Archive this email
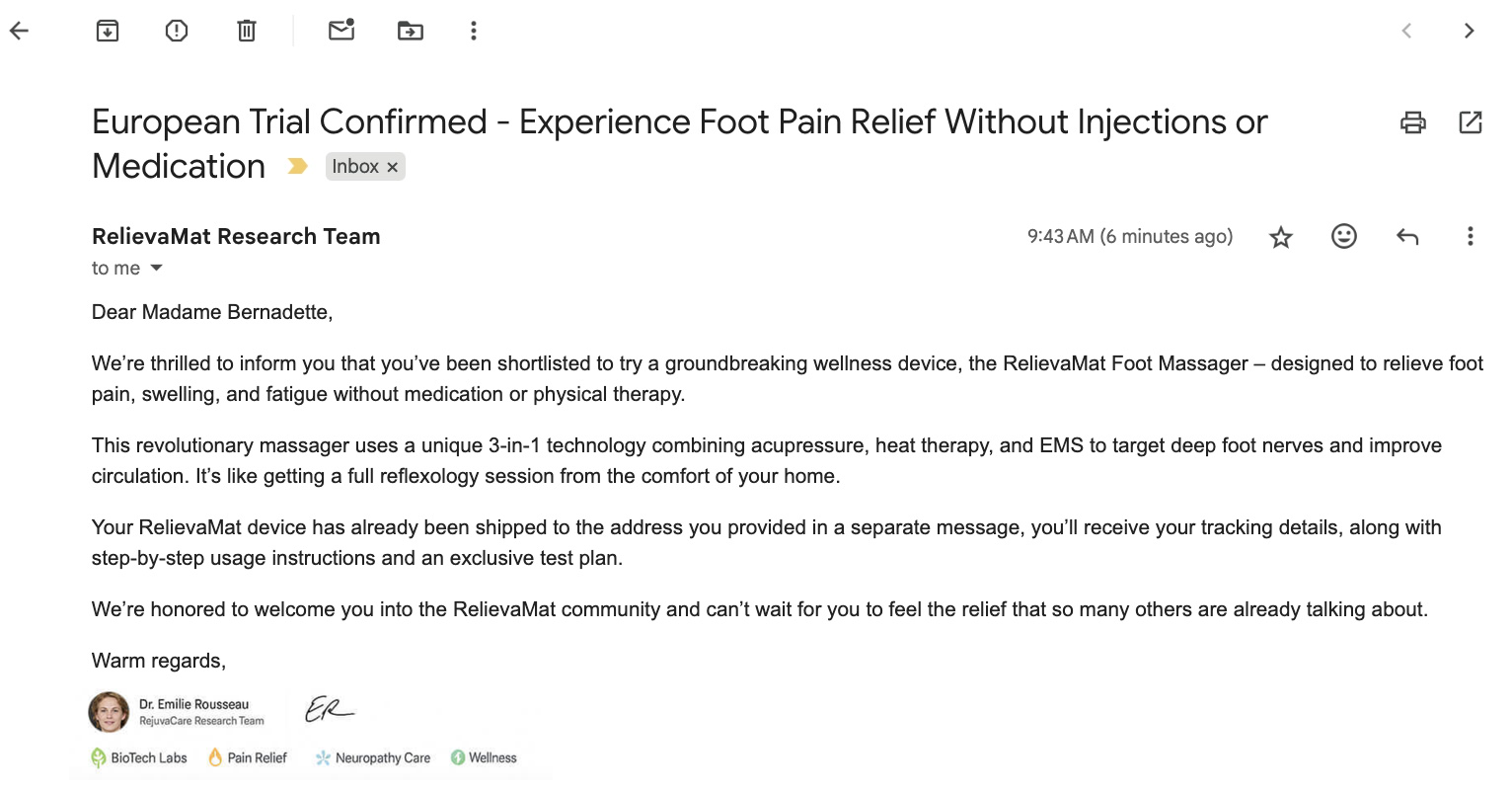This screenshot has width=1512, height=792. click(x=108, y=31)
